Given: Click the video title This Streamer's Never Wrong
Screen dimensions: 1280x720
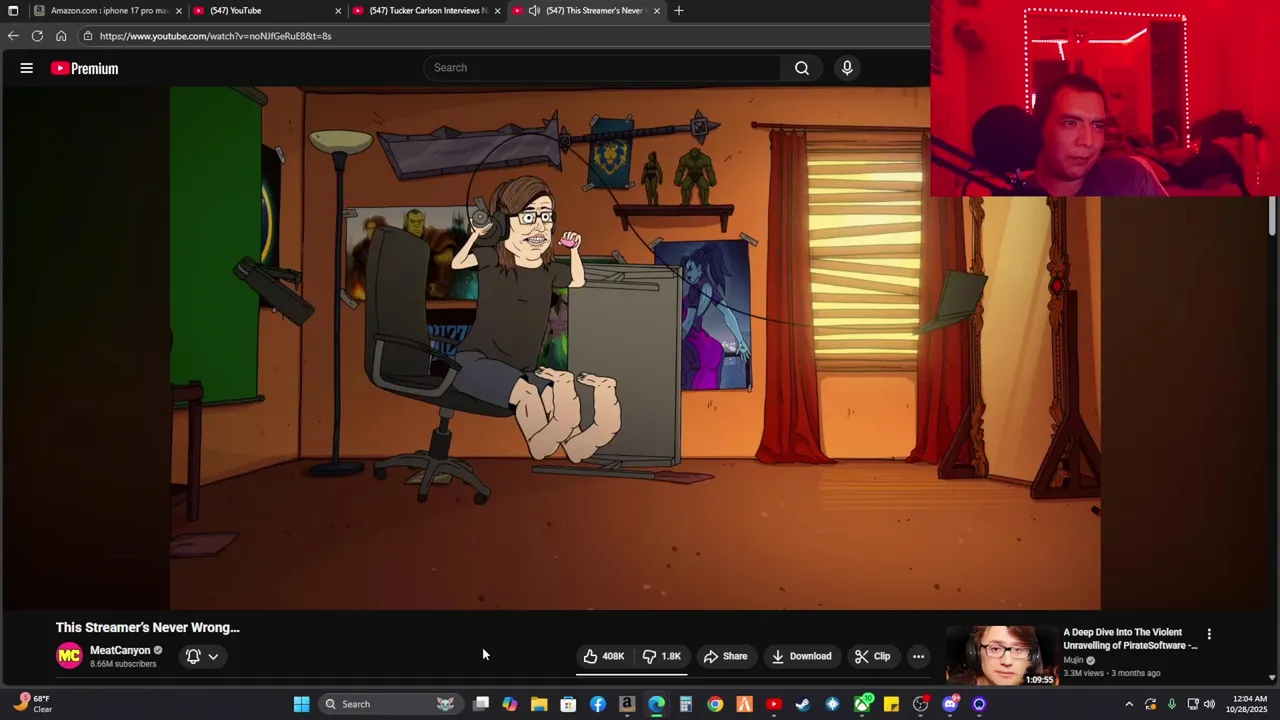Looking at the screenshot, I should click(148, 628).
